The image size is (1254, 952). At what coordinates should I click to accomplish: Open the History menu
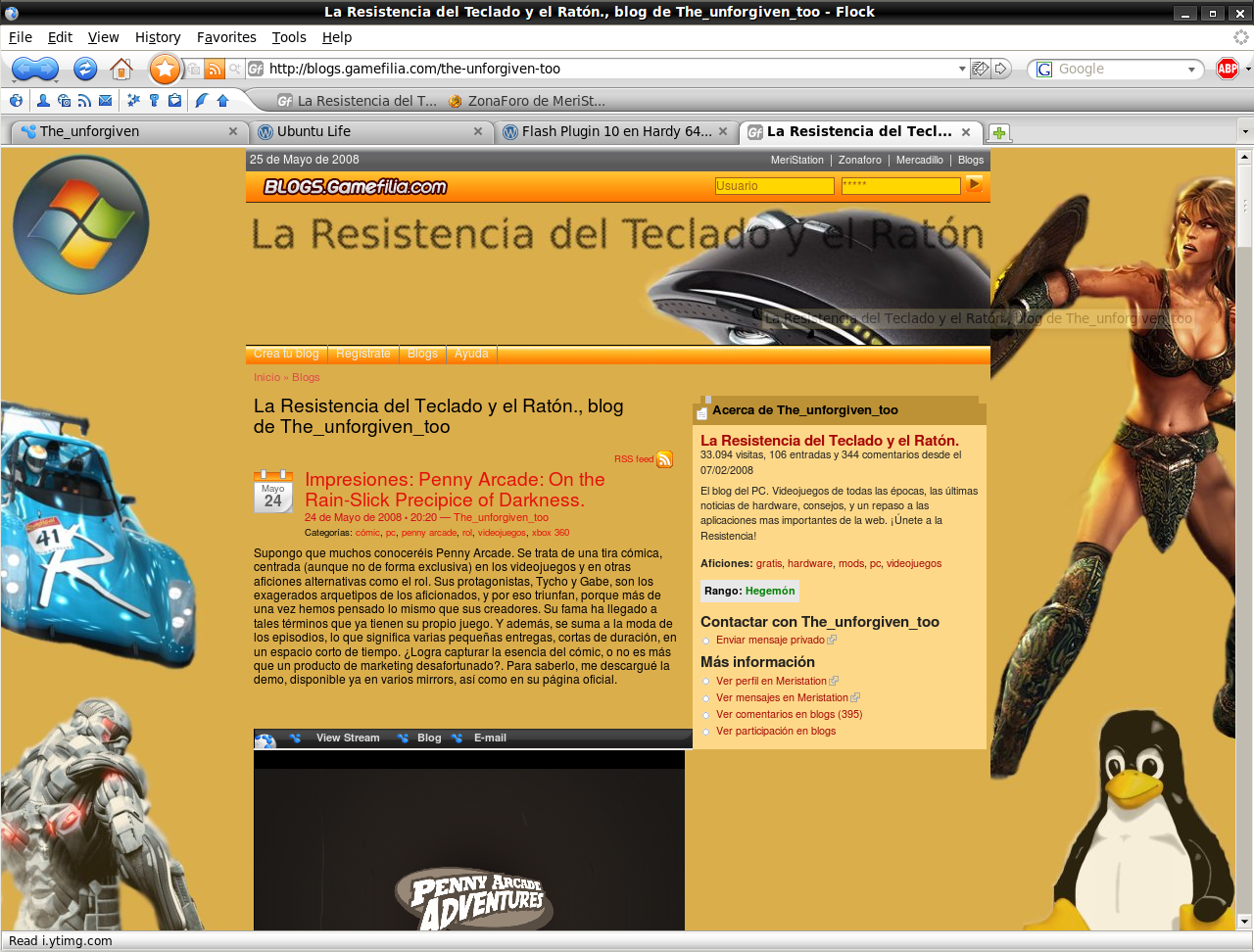click(x=158, y=37)
